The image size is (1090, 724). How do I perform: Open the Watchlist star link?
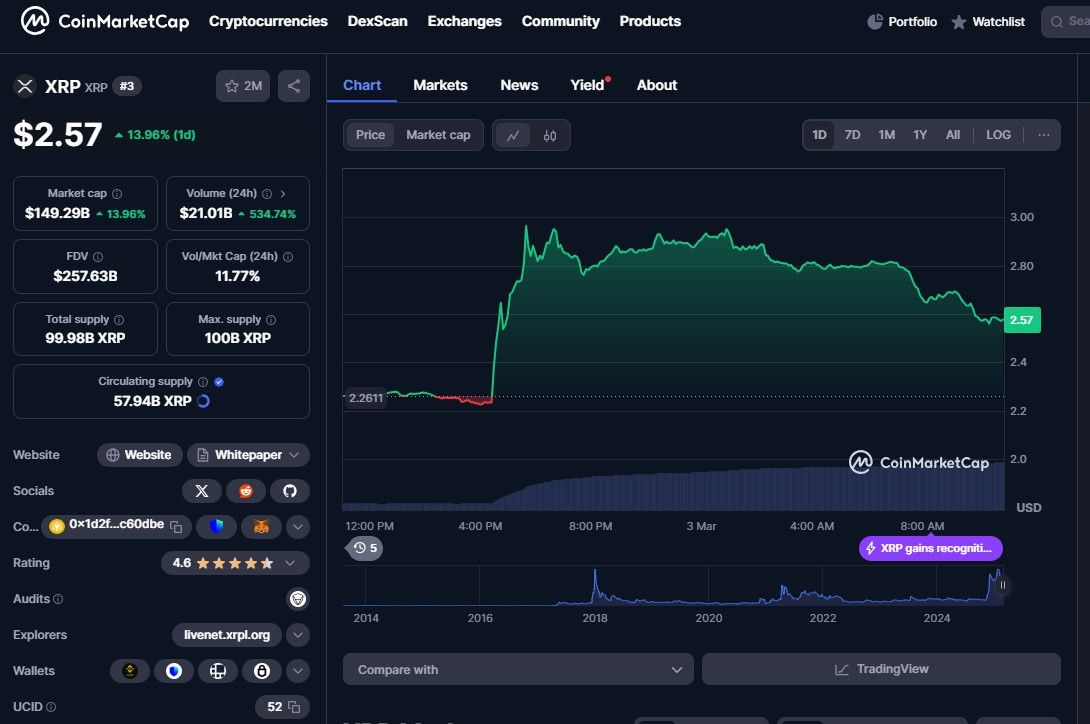(988, 22)
